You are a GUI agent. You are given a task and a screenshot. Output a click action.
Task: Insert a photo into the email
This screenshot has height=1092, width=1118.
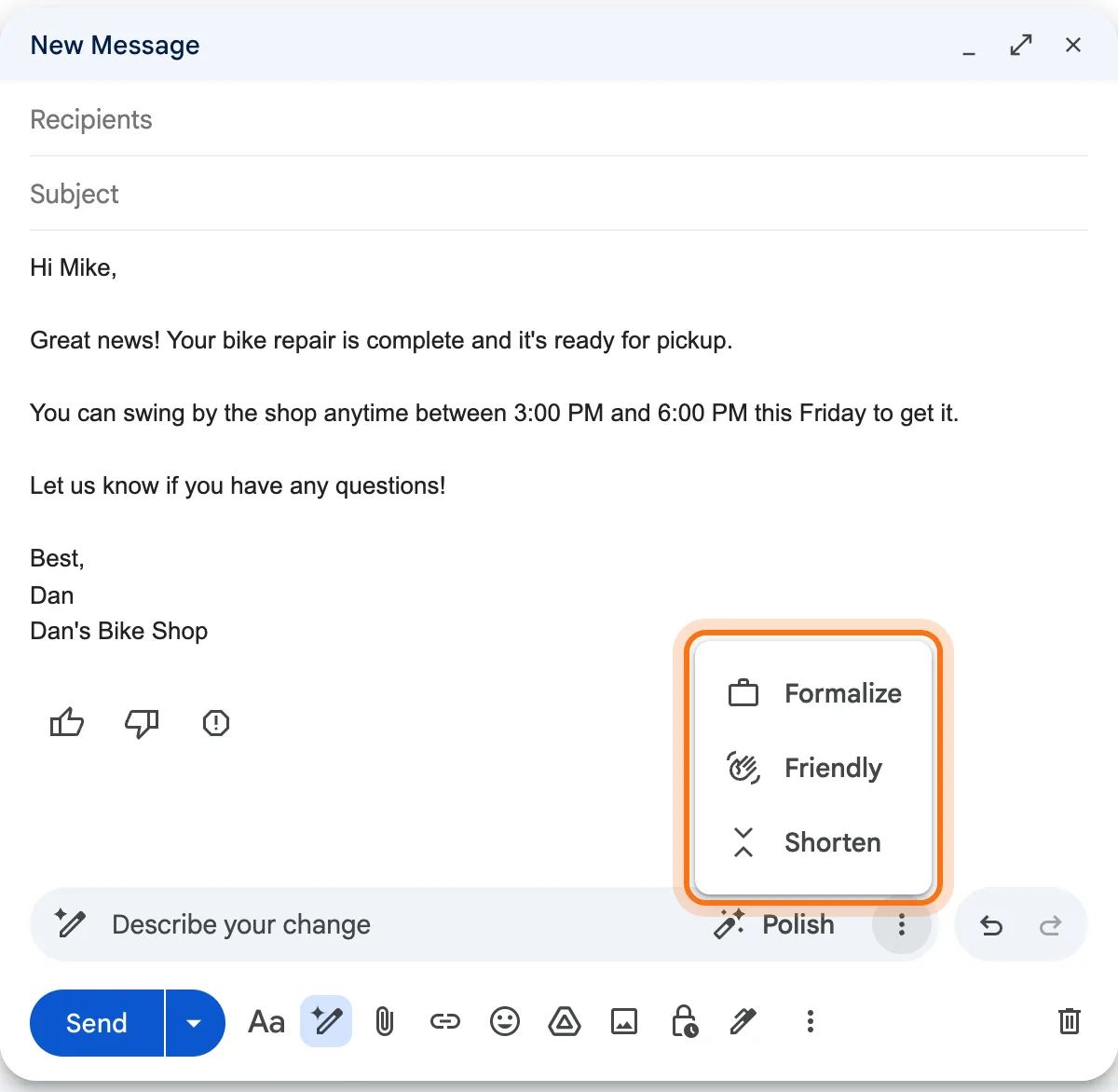[x=624, y=1022]
